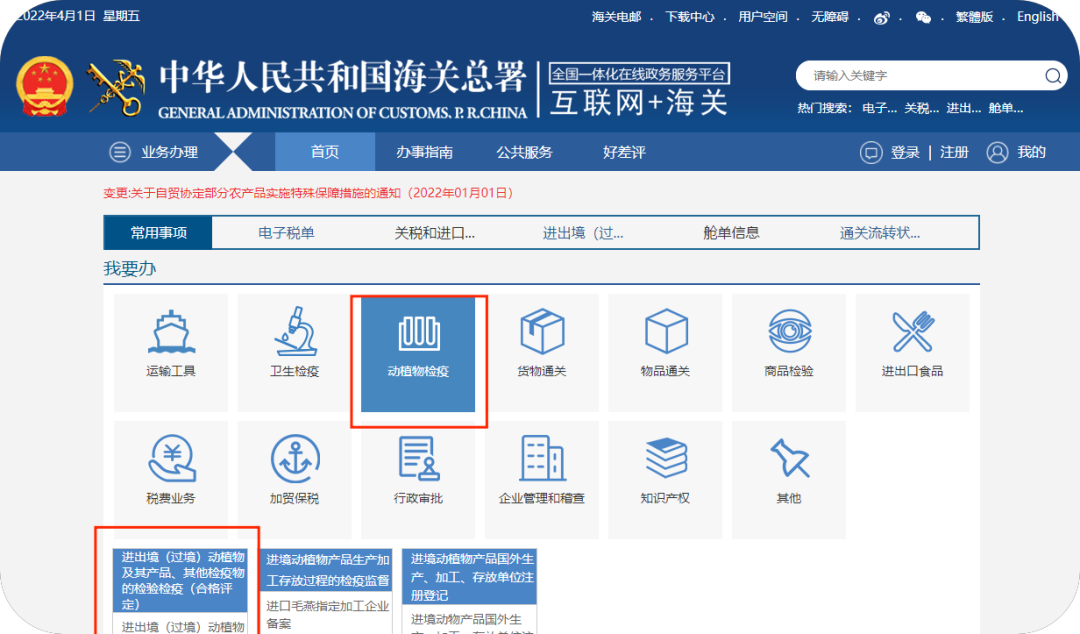Switch to the 首页 nav tab
Screen dimensions: 1080x634
tap(325, 152)
